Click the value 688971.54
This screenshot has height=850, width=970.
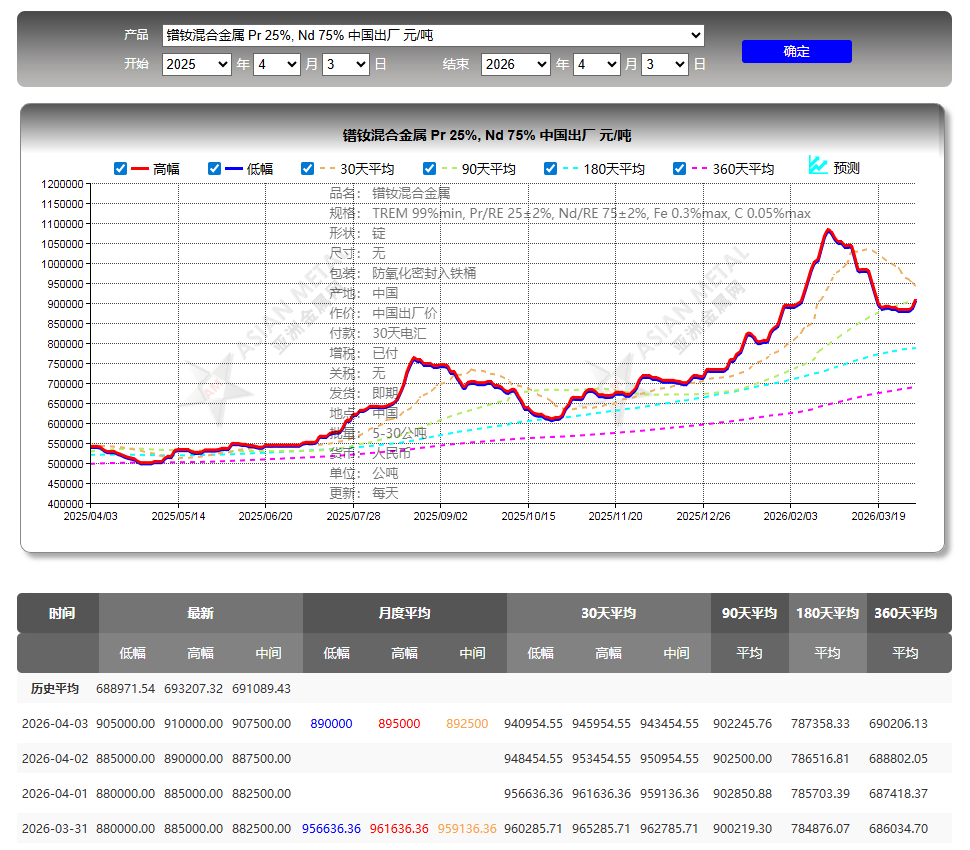[126, 689]
